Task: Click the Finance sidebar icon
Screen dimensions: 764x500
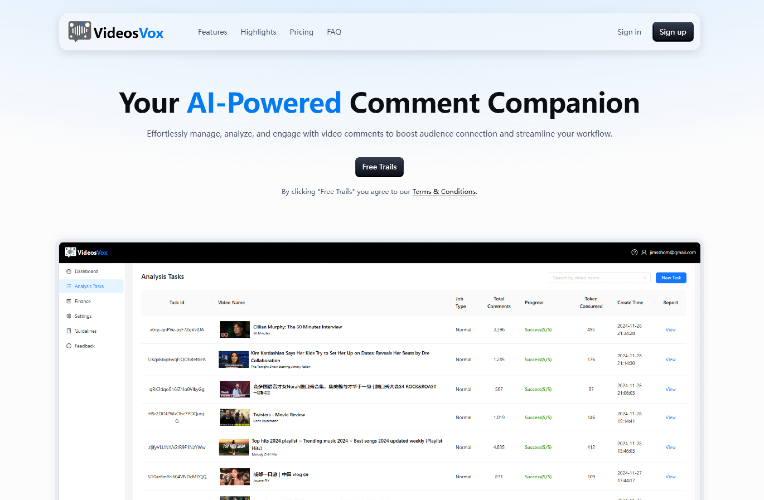Action: (69, 301)
